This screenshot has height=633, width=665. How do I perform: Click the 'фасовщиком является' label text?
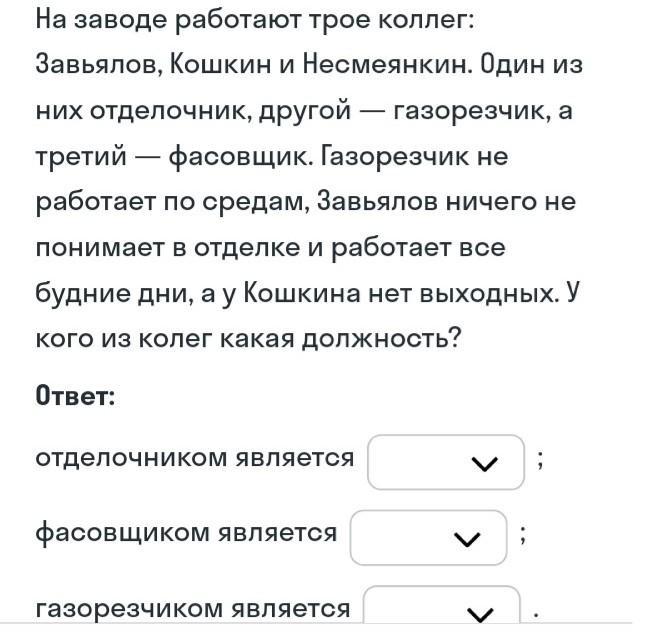186,533
